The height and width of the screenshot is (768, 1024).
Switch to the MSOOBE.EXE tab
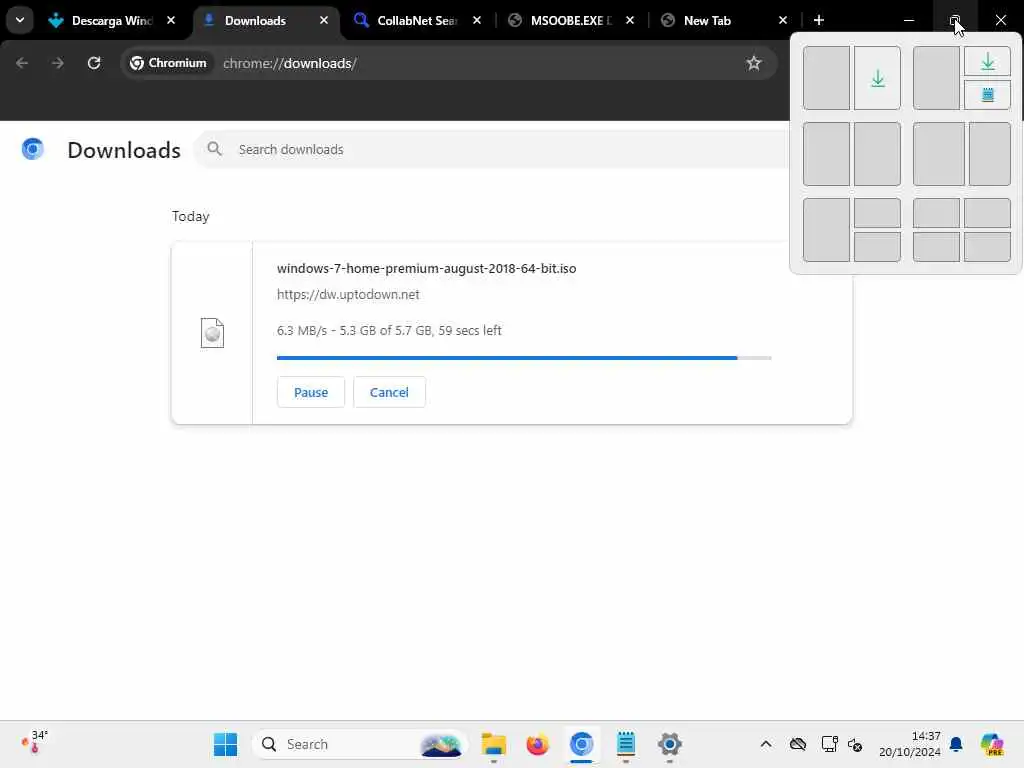click(x=572, y=21)
